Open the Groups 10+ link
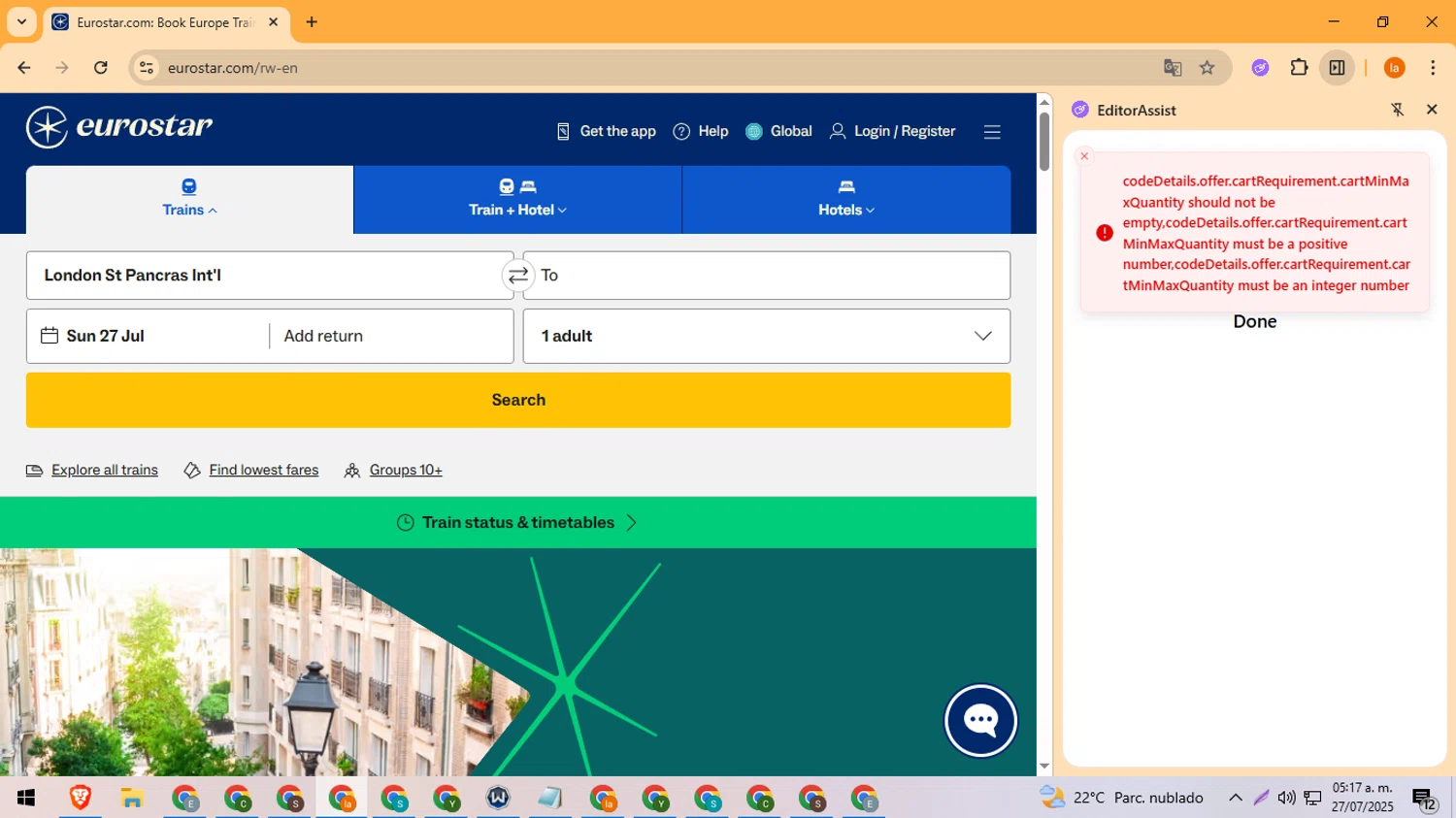 pyautogui.click(x=406, y=470)
